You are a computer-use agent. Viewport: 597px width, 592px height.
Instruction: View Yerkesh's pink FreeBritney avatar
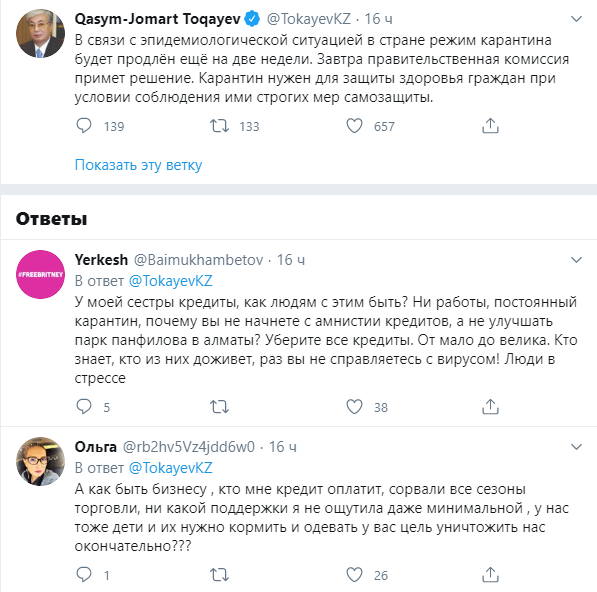pos(40,274)
